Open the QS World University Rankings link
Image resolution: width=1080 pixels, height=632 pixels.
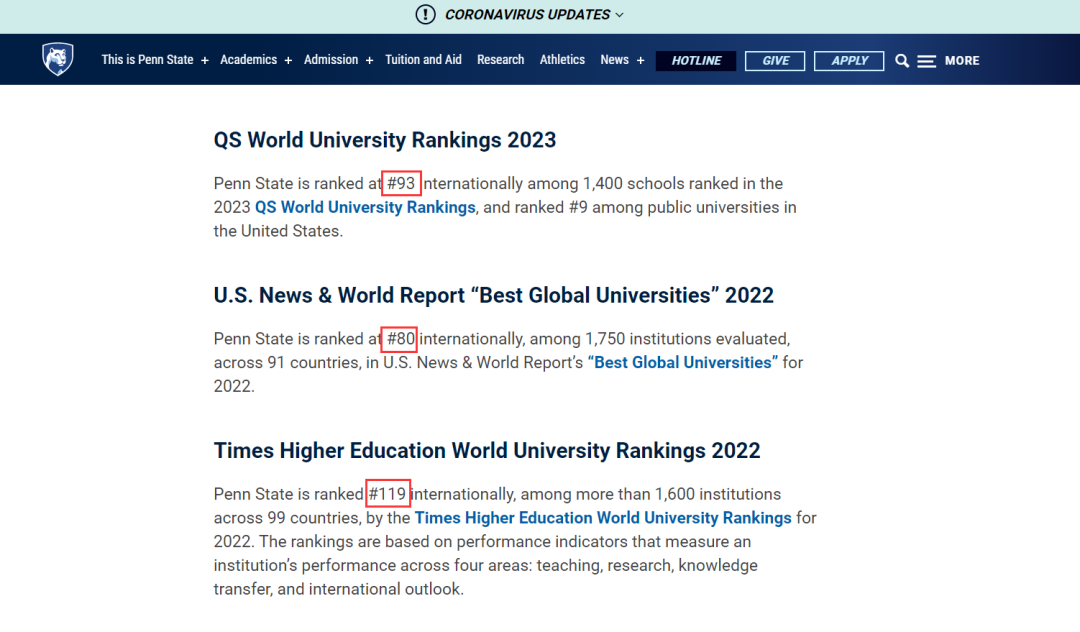[365, 207]
